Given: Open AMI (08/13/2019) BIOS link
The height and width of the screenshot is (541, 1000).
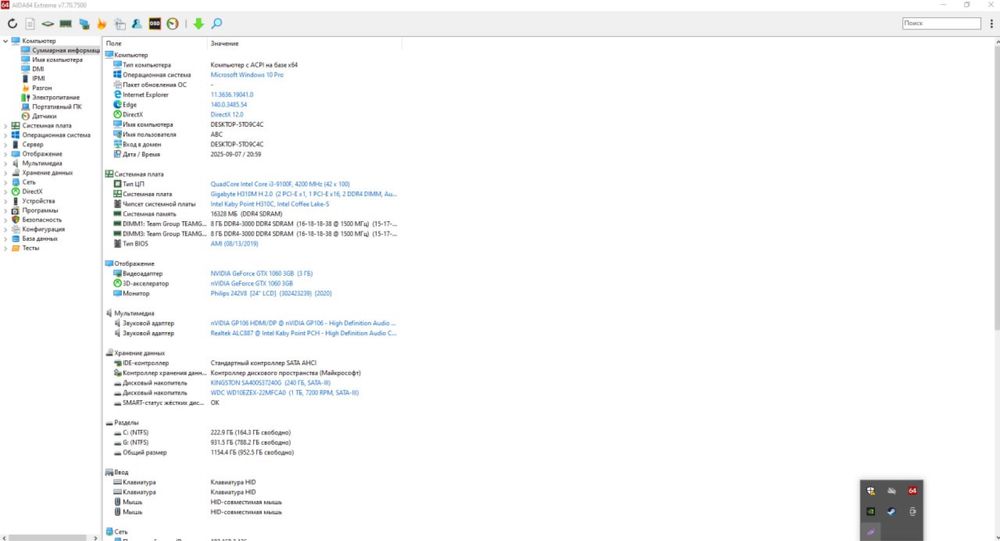Looking at the screenshot, I should click(x=234, y=244).
